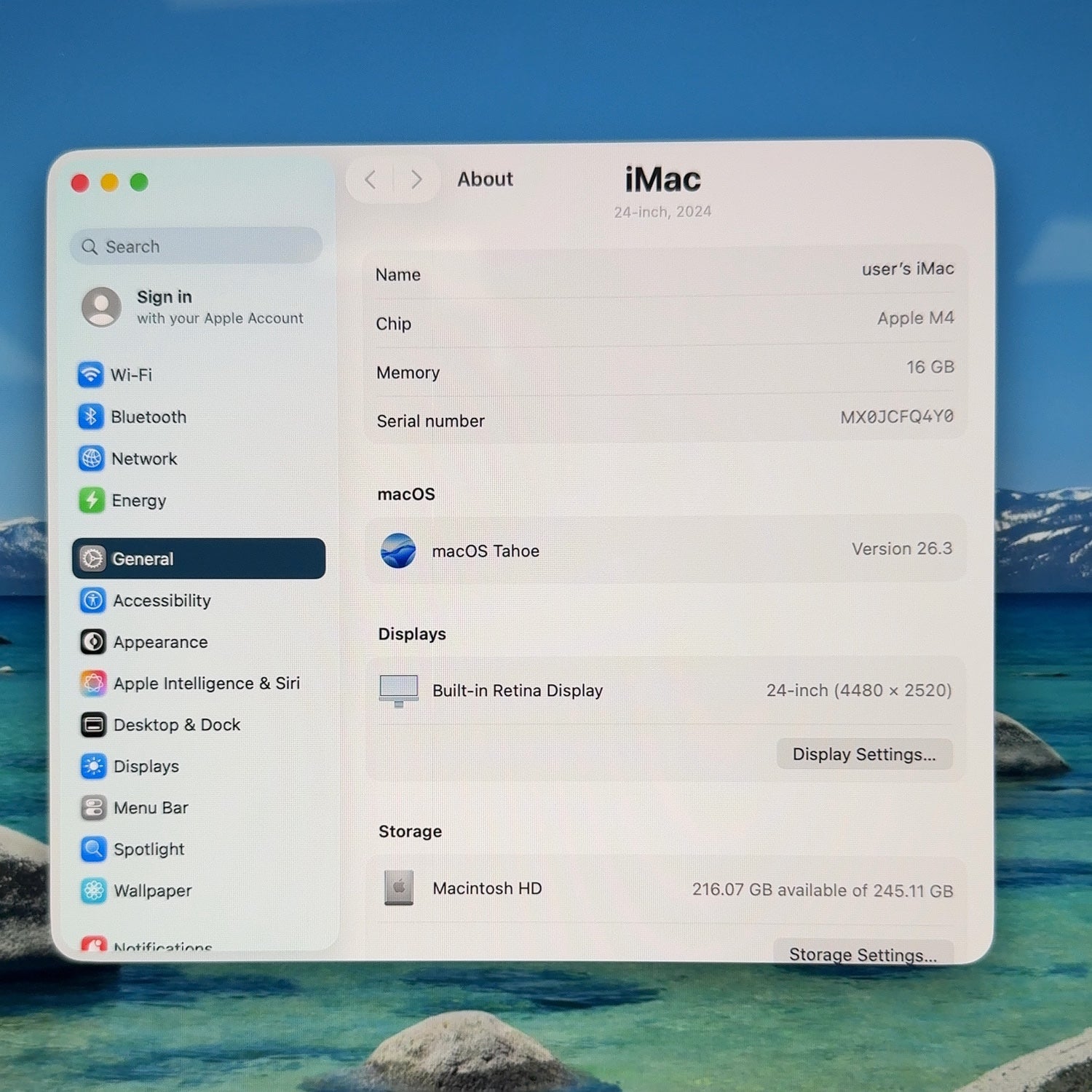
Task: Click the Macintosh HD drive icon
Action: [x=399, y=888]
